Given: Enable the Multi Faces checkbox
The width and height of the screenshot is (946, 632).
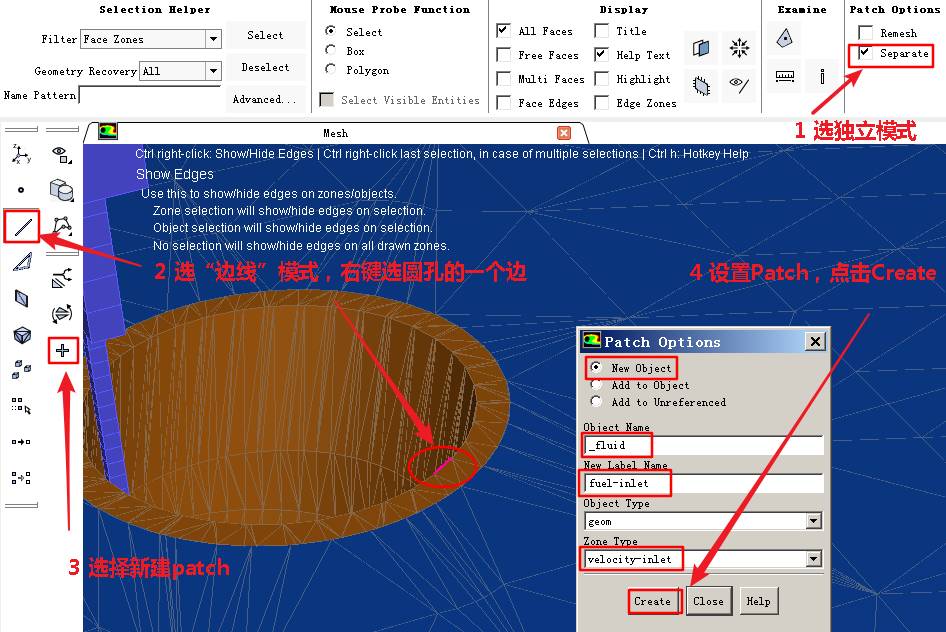Looking at the screenshot, I should click(503, 79).
